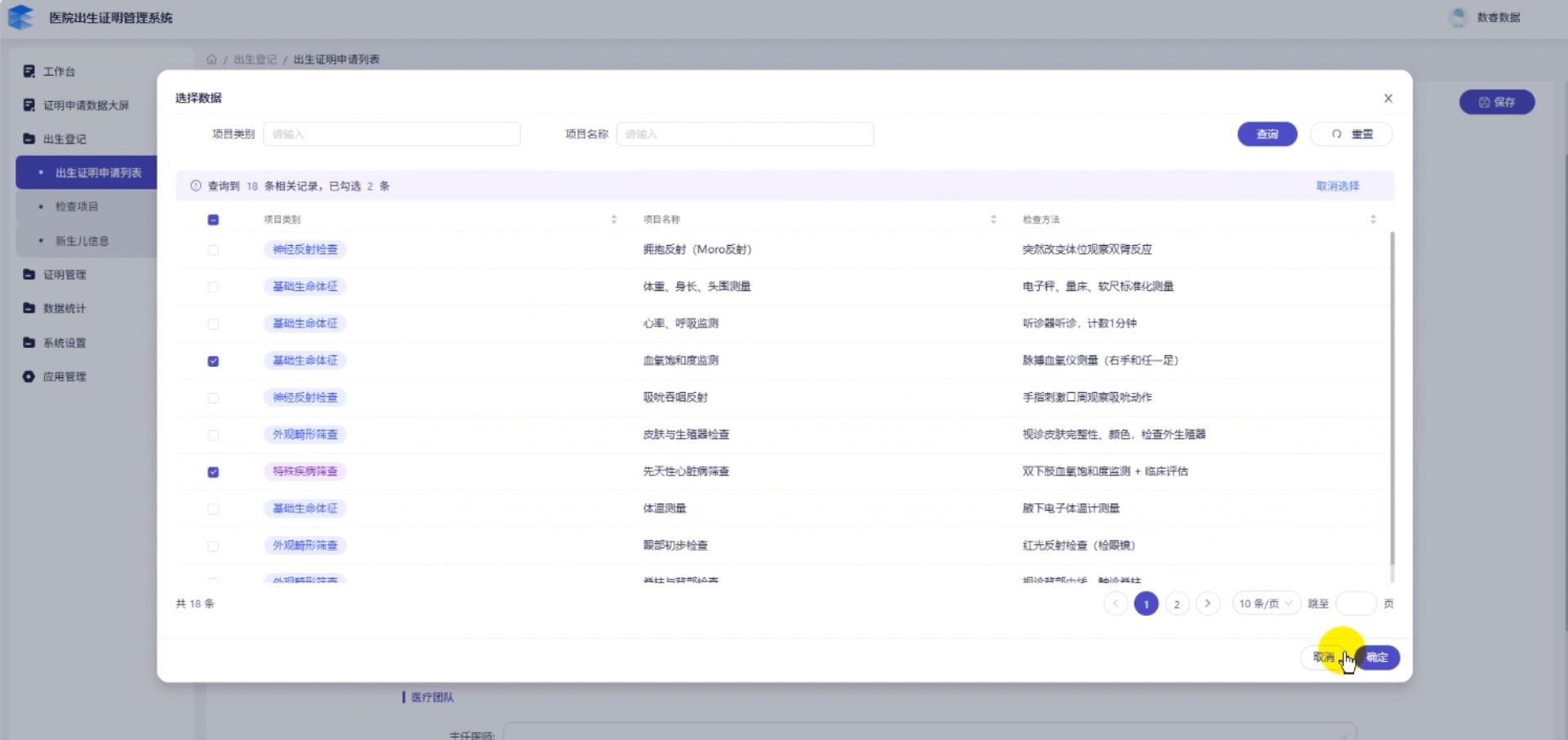Sort by the 项目类别 column sort icon
Screen dimensions: 1568x740
point(614,219)
